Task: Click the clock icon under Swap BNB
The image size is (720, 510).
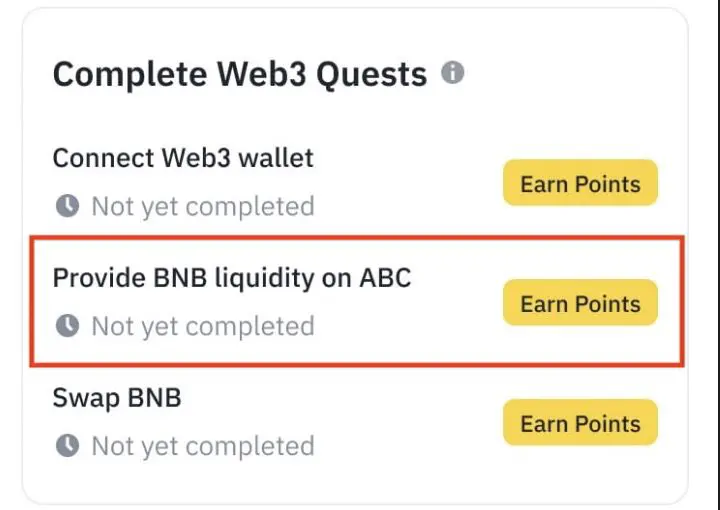Action: (x=67, y=446)
